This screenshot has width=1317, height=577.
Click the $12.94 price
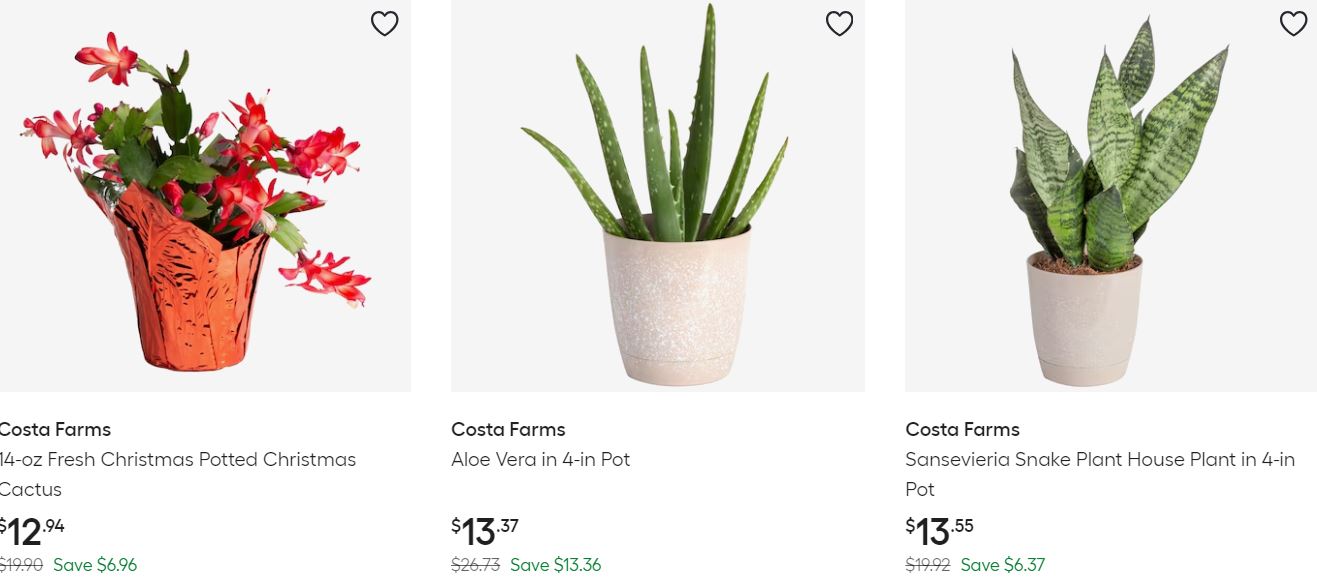click(32, 530)
